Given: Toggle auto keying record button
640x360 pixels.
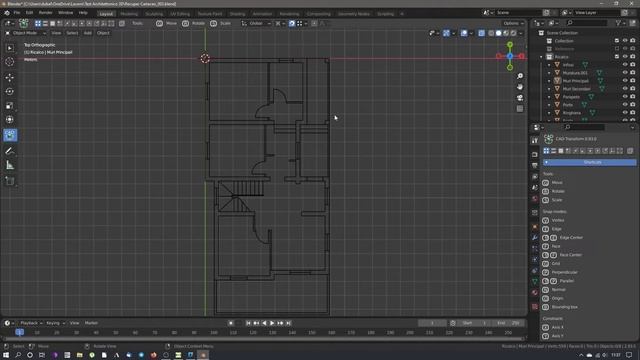Looking at the screenshot, I should coord(231,323).
